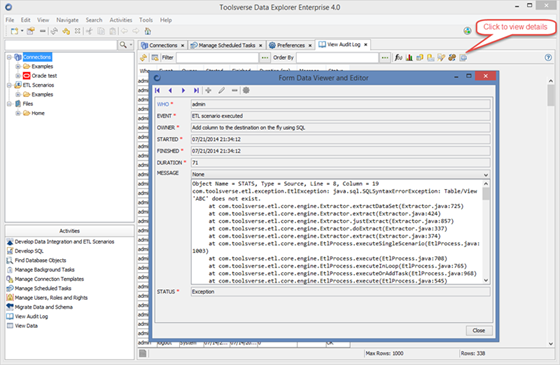560x365 pixels.
Task: Go to next record in Form Data Viewer
Action: 183,90
